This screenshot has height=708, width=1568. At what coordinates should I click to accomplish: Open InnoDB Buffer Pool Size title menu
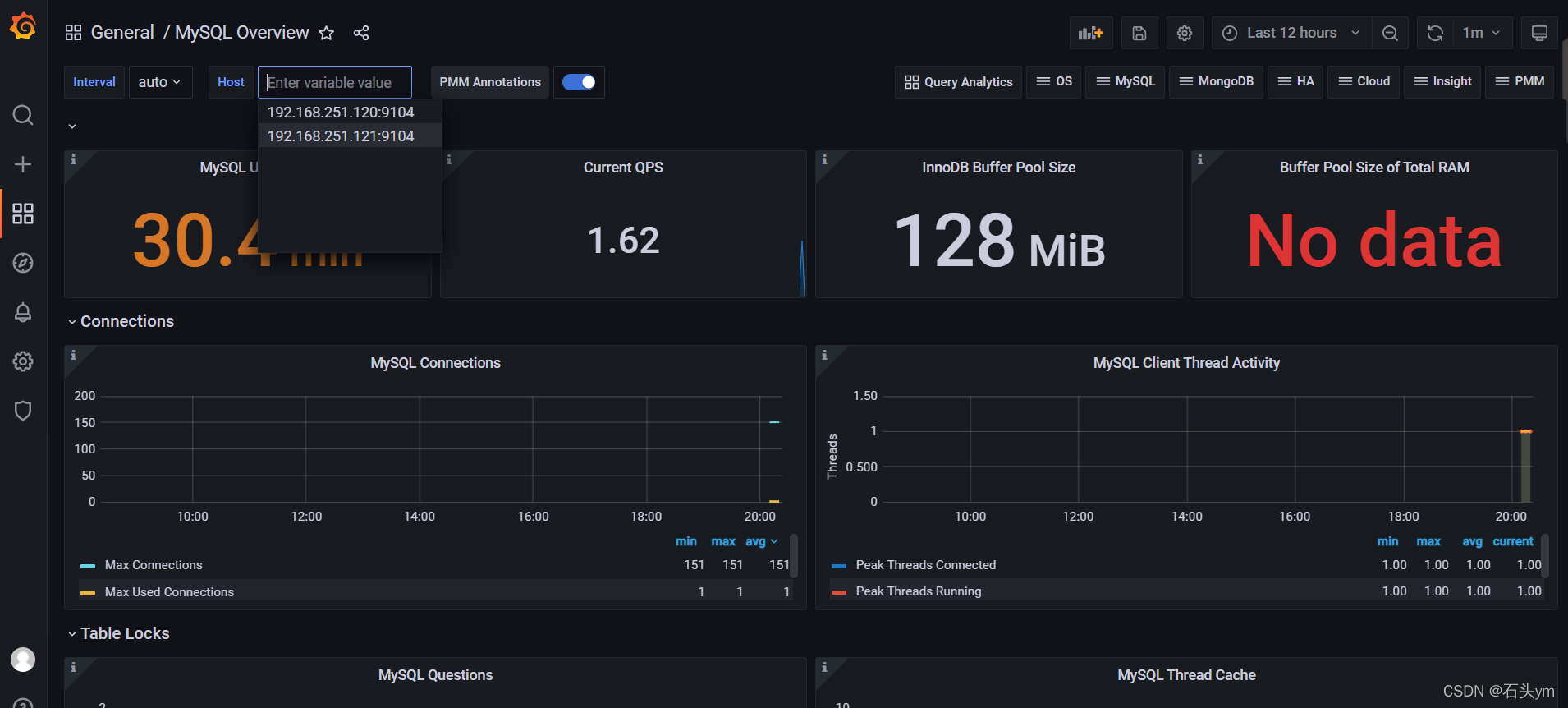tap(998, 168)
